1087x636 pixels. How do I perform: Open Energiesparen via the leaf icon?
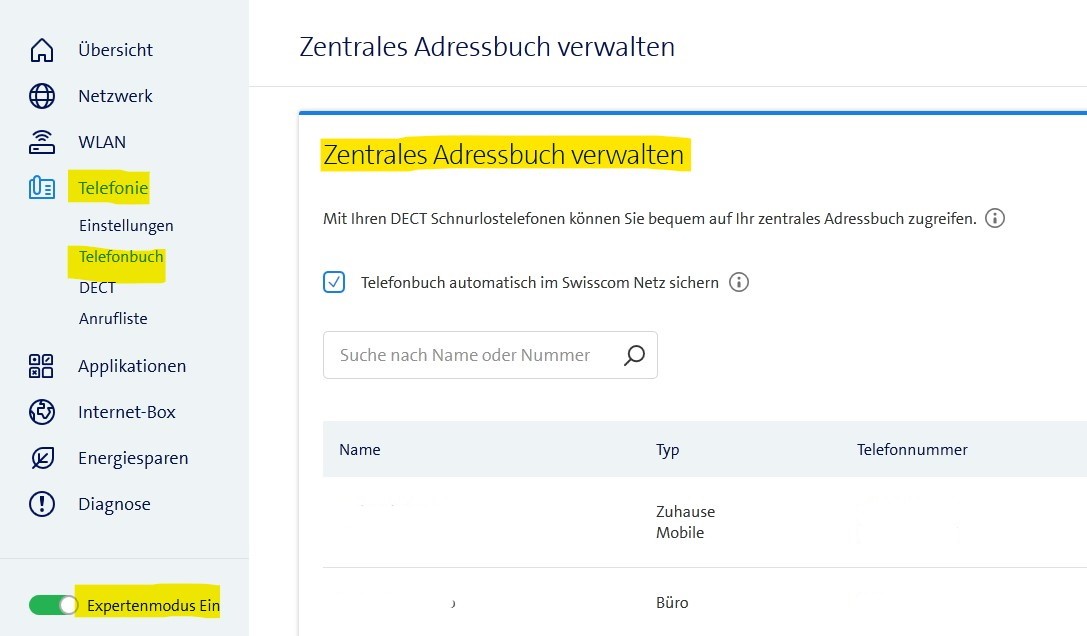point(40,457)
